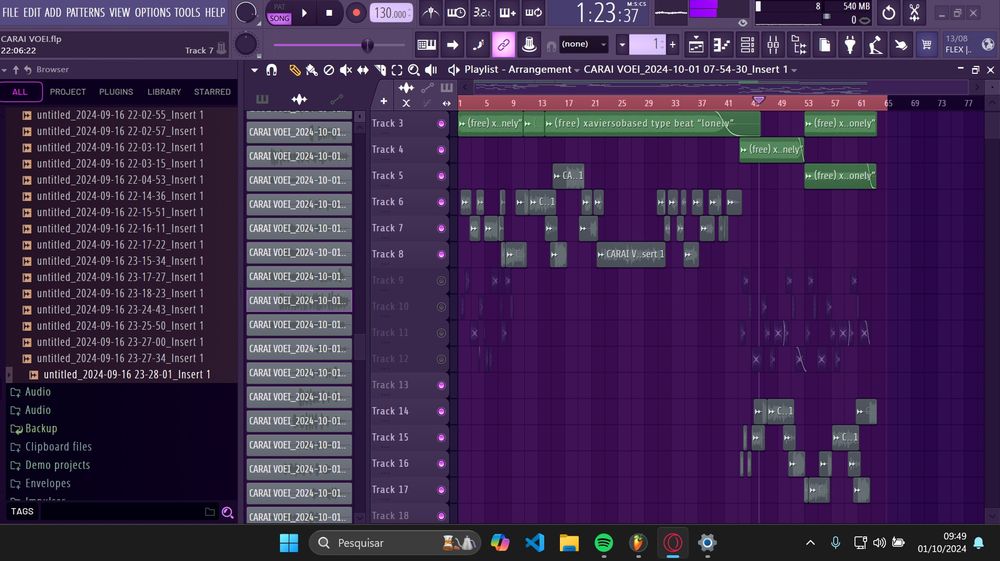The image size is (1000, 561).
Task: Select the Mute tool in playlist
Action: tap(346, 70)
